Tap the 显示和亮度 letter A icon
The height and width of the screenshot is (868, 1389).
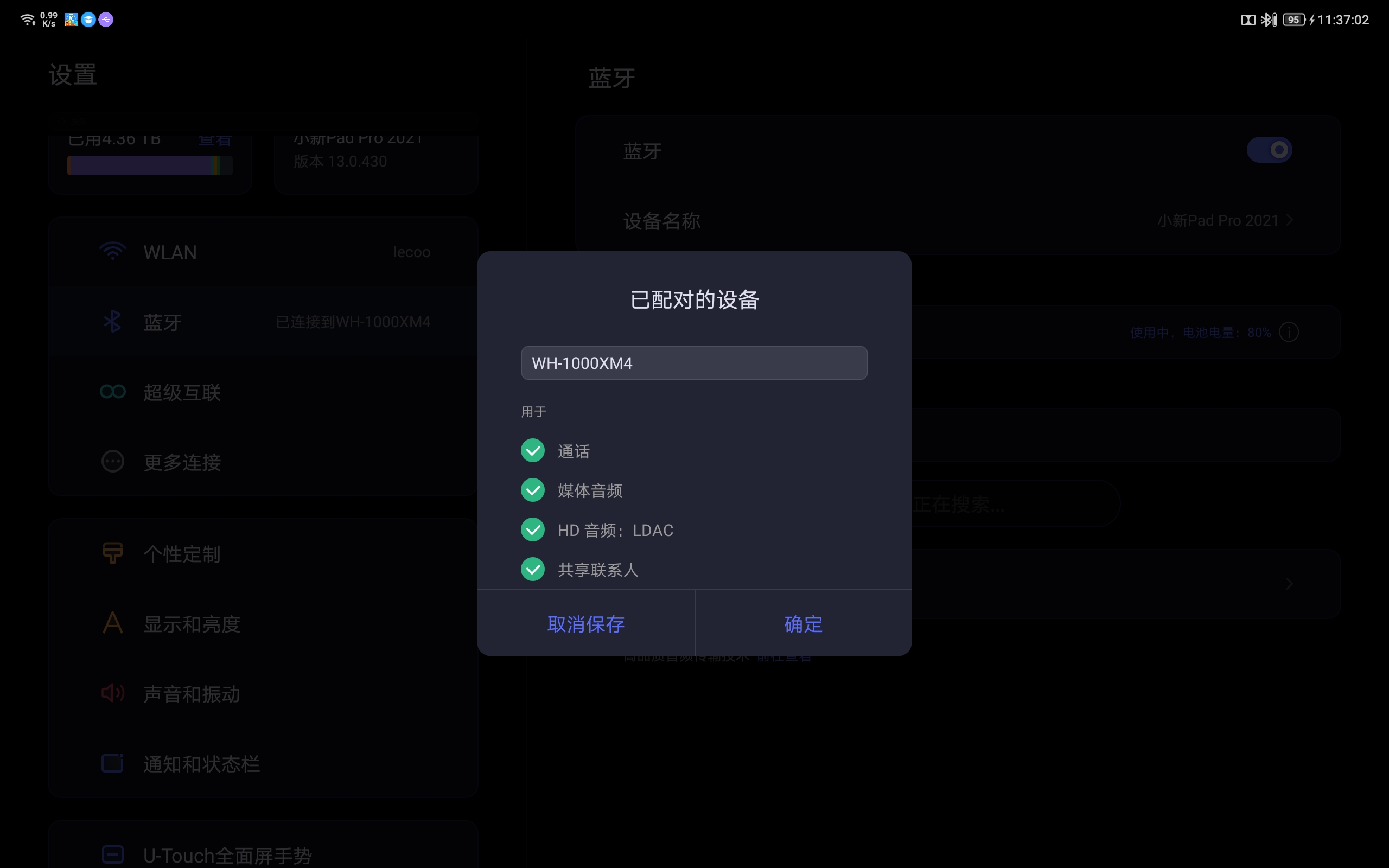(x=112, y=622)
